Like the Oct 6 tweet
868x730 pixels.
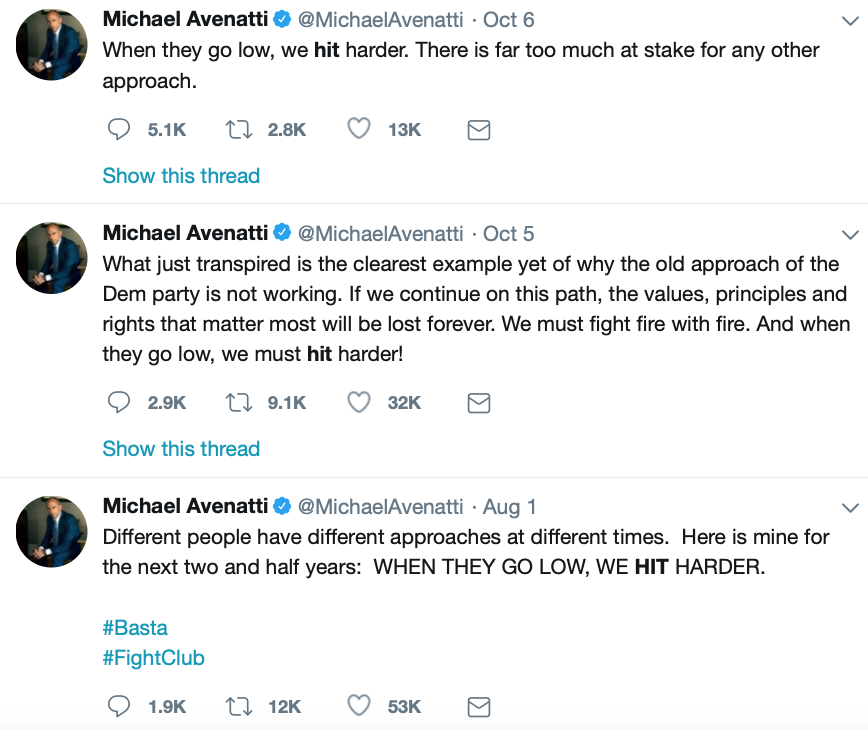pos(359,129)
